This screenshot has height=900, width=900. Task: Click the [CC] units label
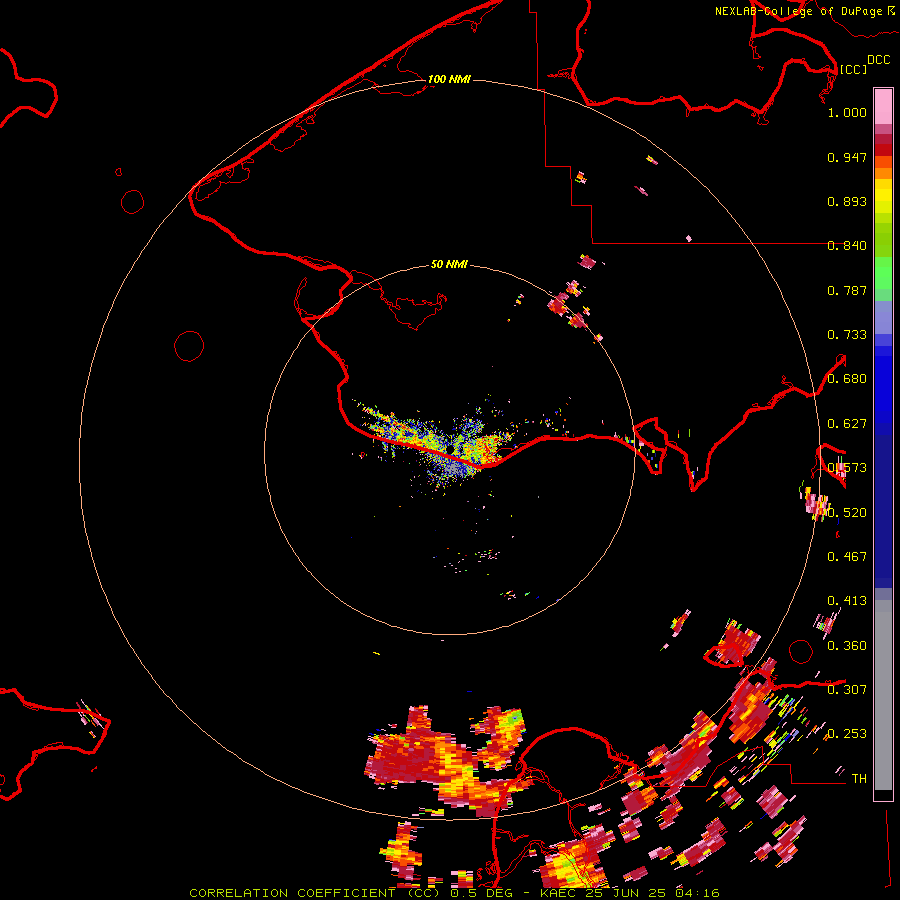(x=853, y=69)
